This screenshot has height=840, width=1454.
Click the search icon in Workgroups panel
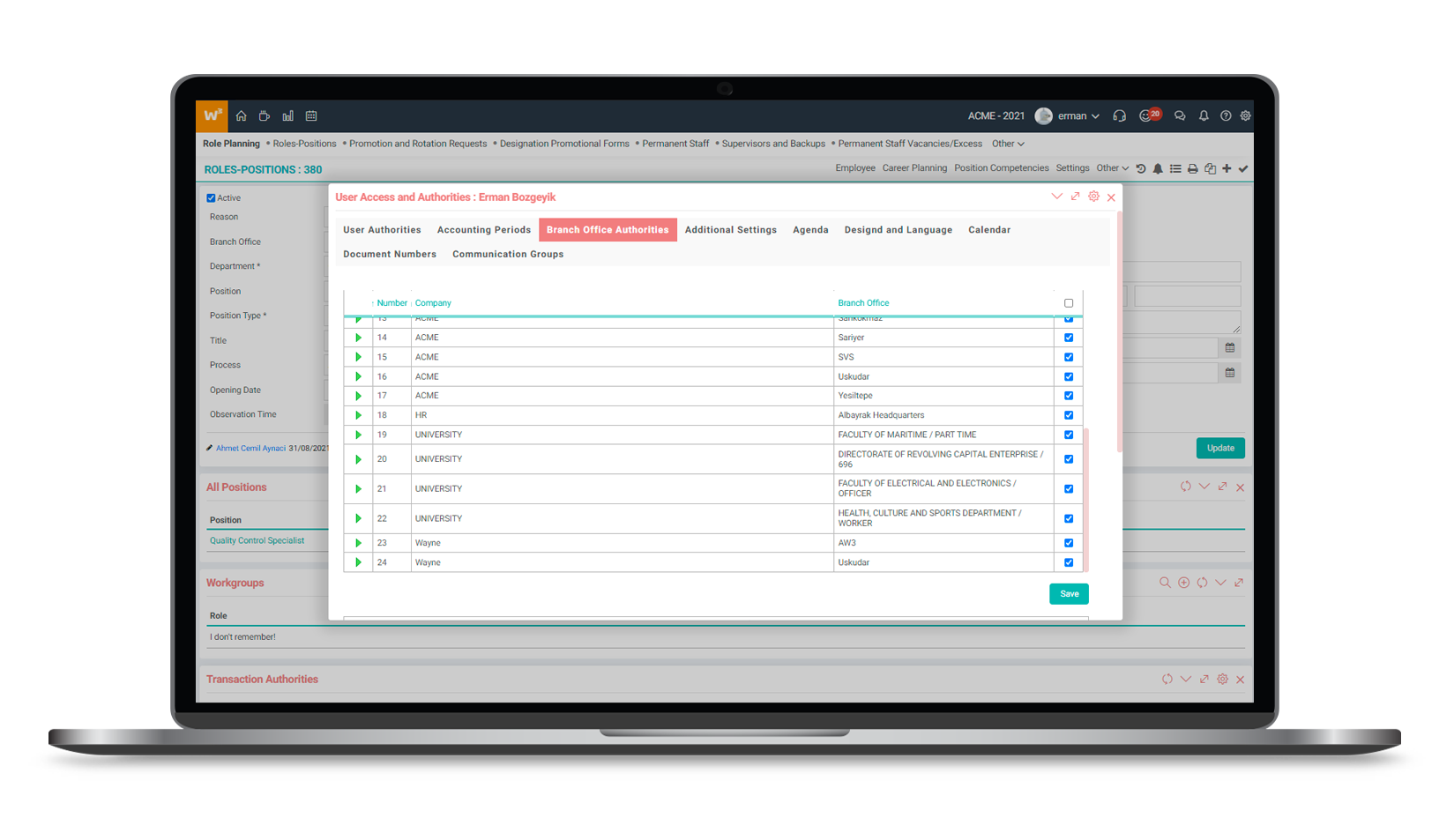click(1165, 583)
